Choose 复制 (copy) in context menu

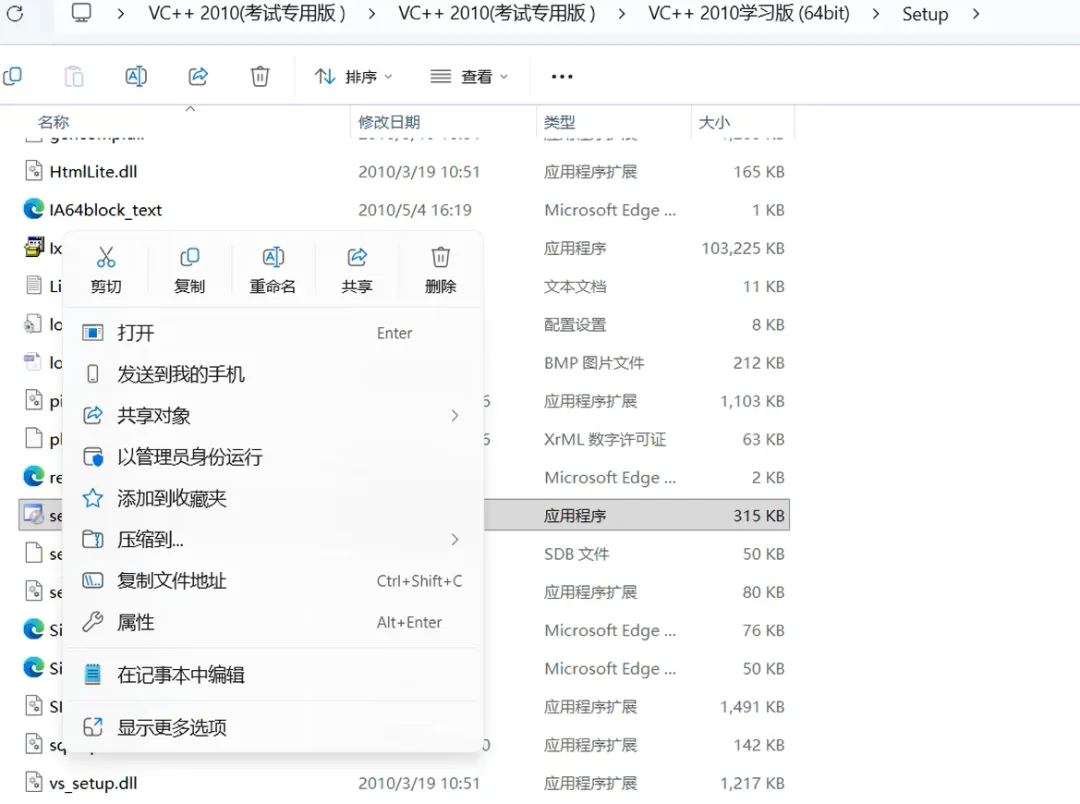[189, 270]
